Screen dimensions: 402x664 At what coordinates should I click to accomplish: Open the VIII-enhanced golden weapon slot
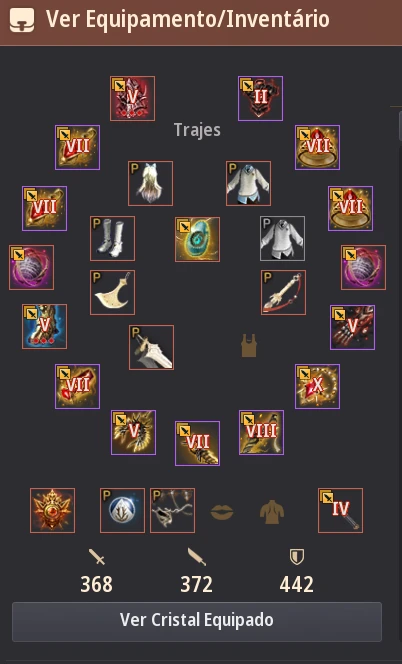261,432
